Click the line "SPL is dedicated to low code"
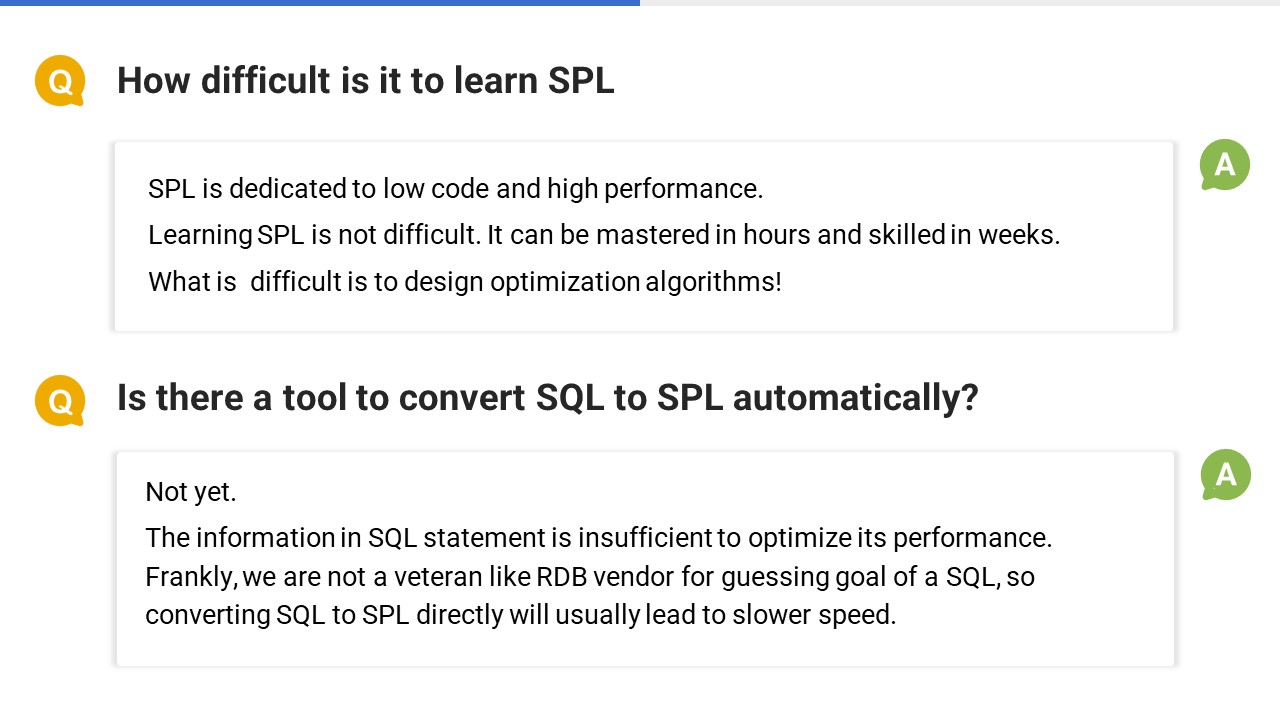Image resolution: width=1280 pixels, height=720 pixels. 455,188
